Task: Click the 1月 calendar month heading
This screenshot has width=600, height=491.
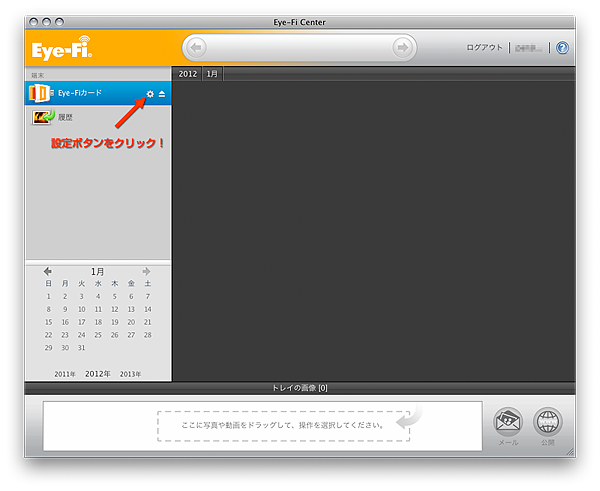Action: coord(97,272)
